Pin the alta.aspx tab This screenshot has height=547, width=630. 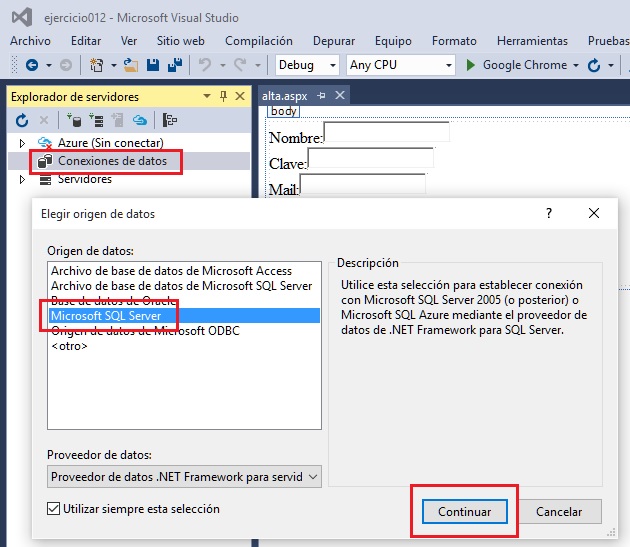click(x=321, y=96)
